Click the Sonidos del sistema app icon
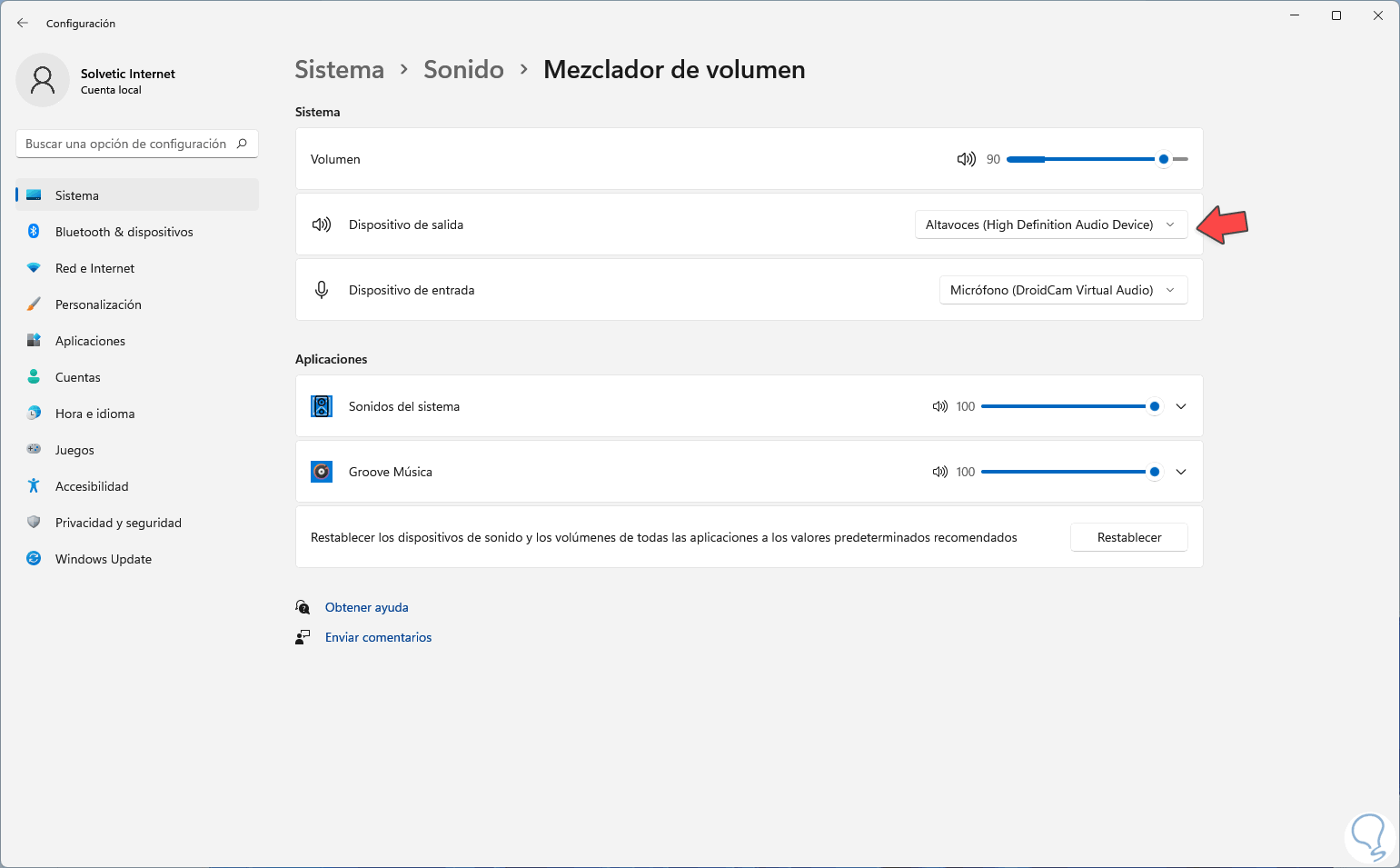The width and height of the screenshot is (1400, 868). coord(322,406)
